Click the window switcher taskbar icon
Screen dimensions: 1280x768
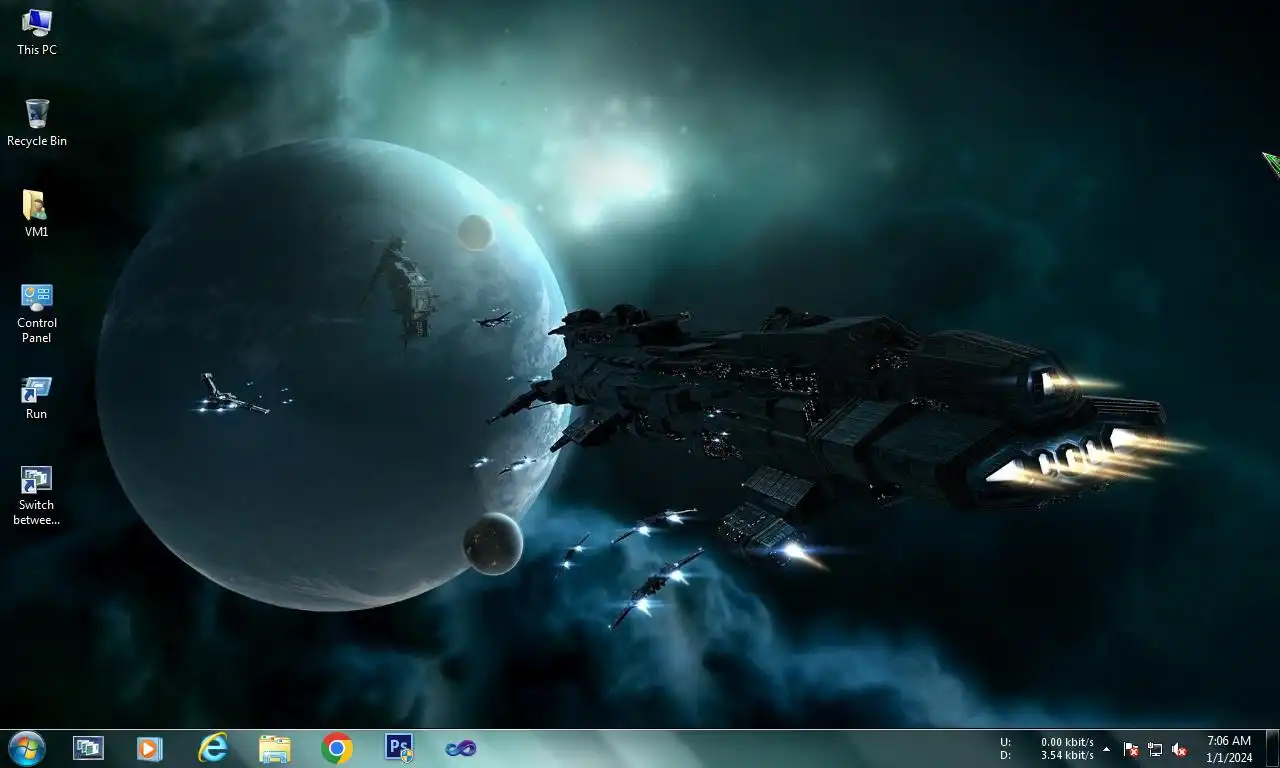pos(88,748)
